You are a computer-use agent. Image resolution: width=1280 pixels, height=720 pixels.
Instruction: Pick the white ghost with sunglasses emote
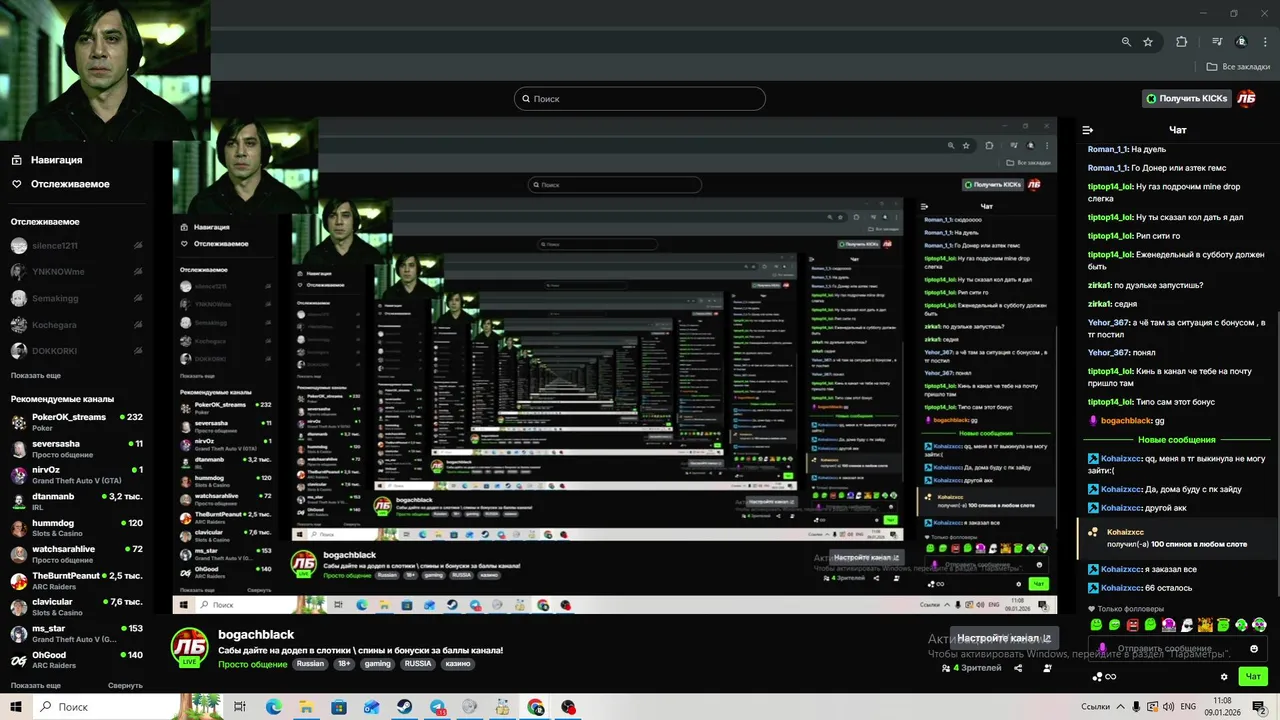point(1187,625)
